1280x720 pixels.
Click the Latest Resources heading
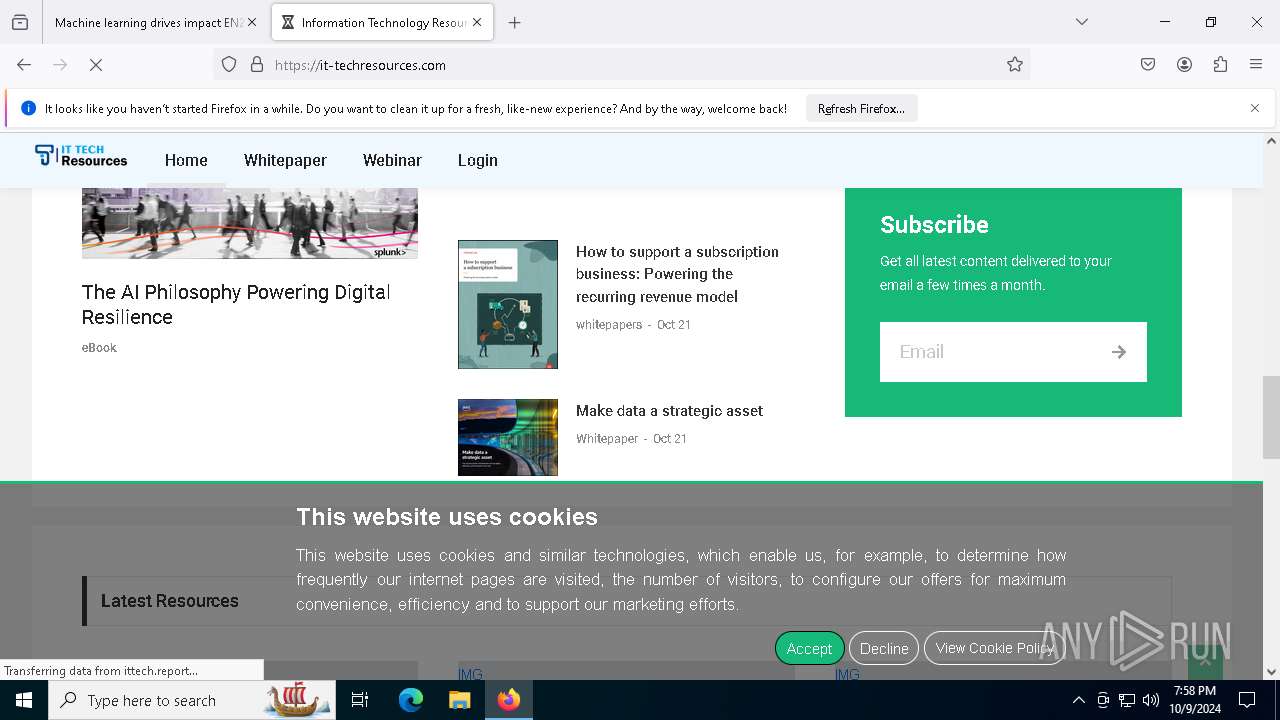170,601
